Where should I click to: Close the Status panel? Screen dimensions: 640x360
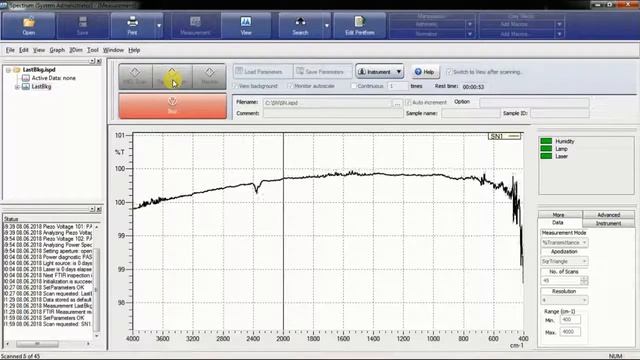click(99, 209)
